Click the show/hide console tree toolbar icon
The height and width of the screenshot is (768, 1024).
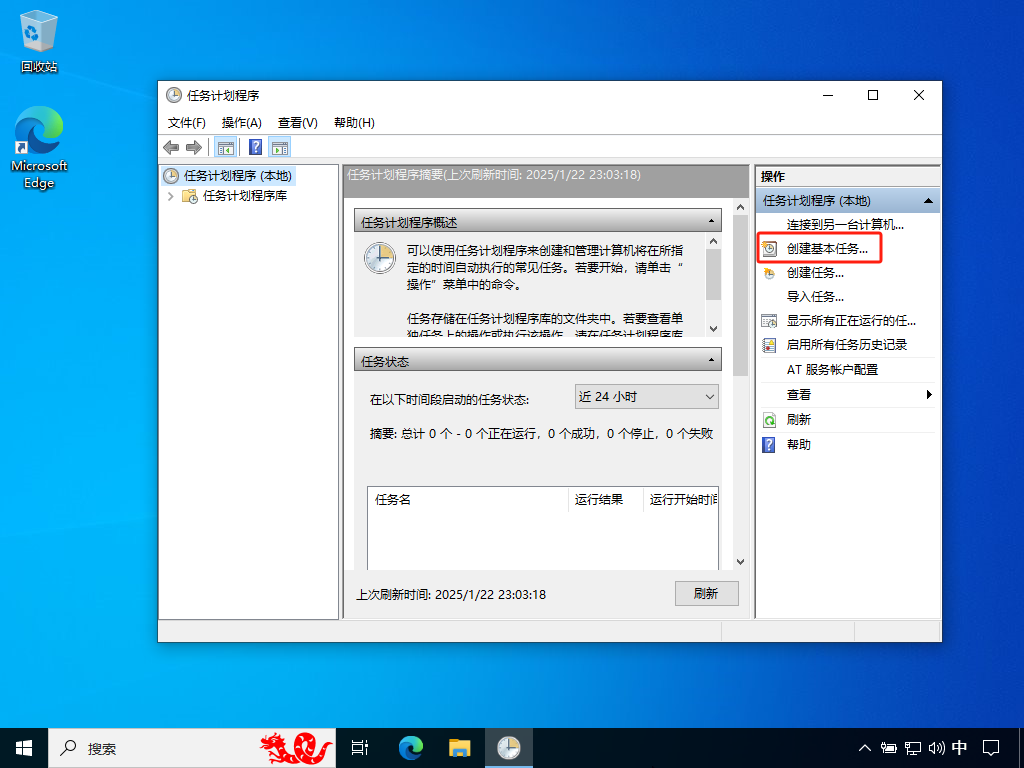[x=225, y=147]
